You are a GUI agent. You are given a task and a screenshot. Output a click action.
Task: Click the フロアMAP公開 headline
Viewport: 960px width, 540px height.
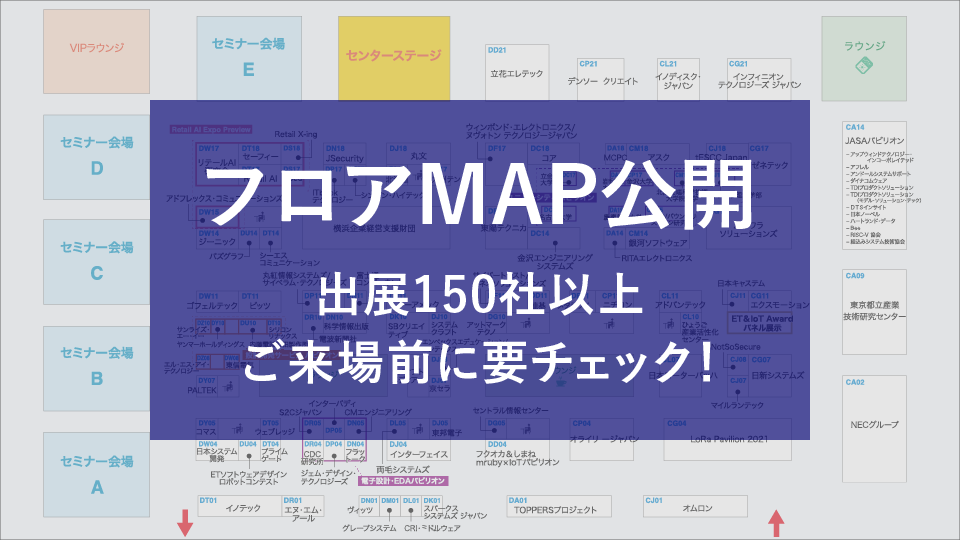479,196
